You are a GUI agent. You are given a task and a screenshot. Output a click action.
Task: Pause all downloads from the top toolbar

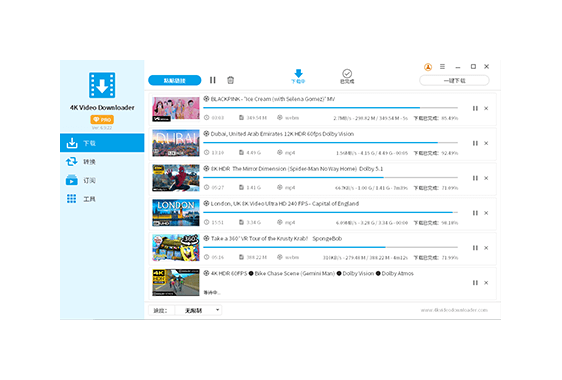point(213,80)
